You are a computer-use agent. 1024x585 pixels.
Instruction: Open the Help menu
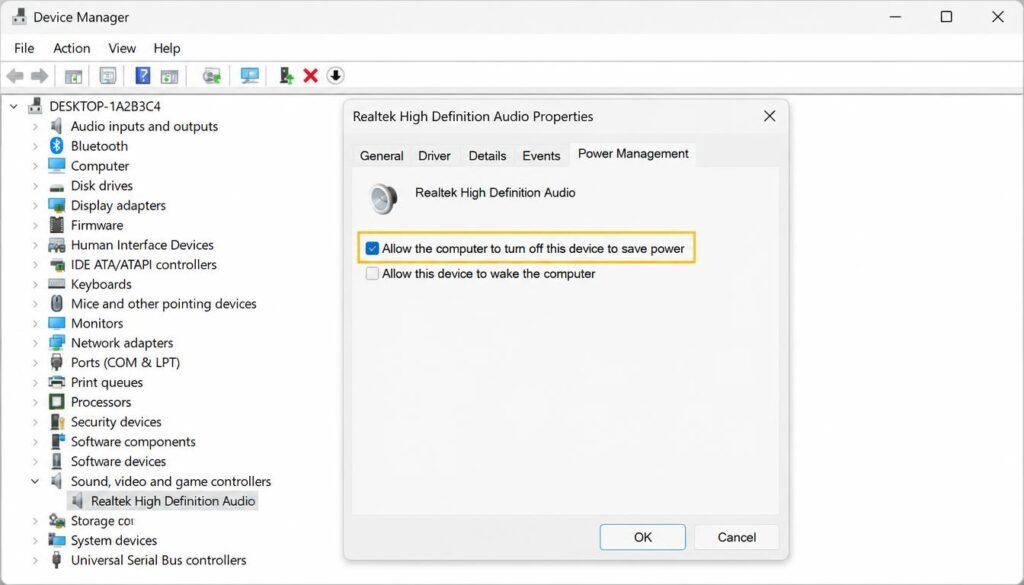[167, 48]
